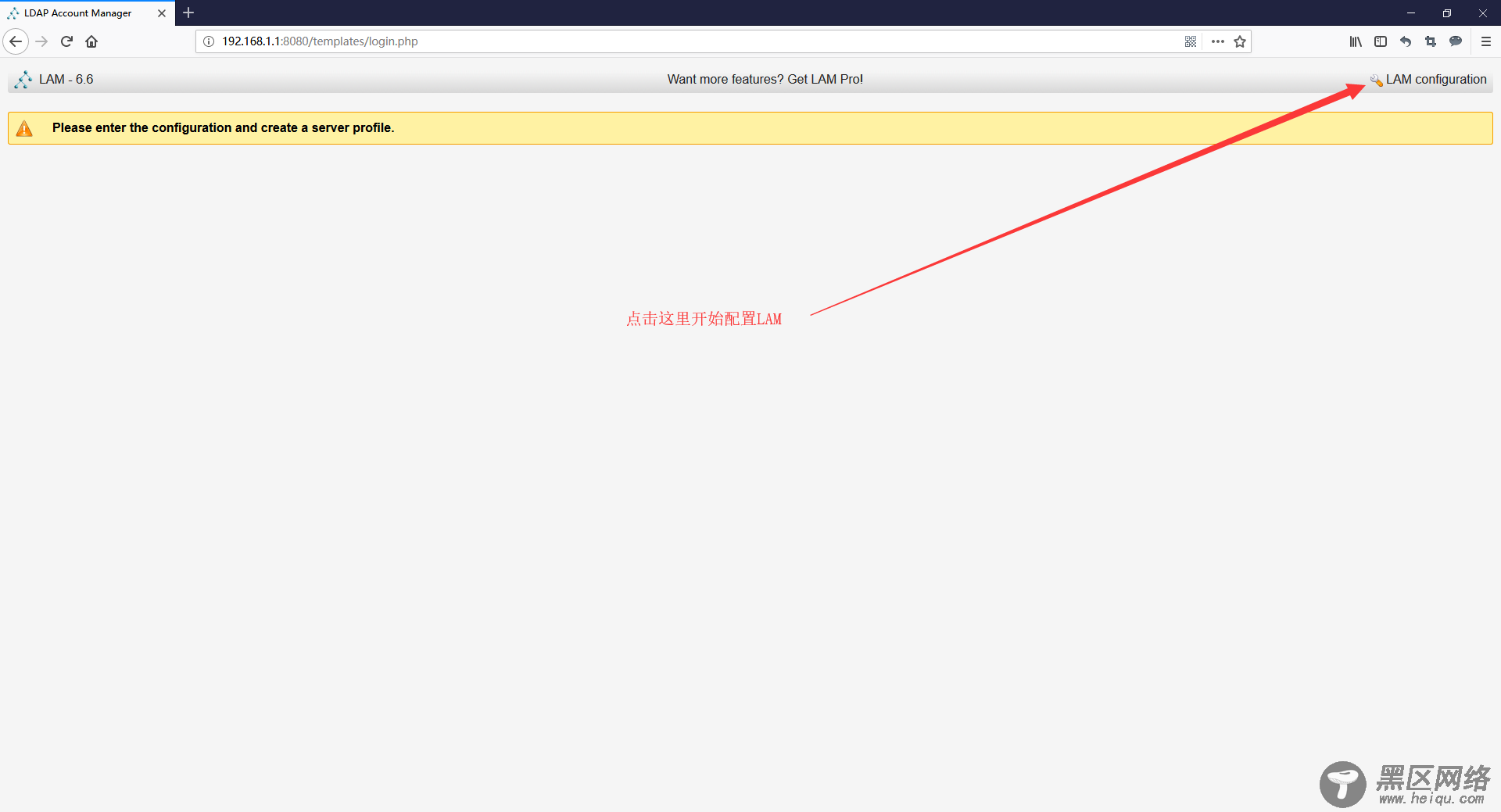Click the LAM tree logo icon

point(23,80)
